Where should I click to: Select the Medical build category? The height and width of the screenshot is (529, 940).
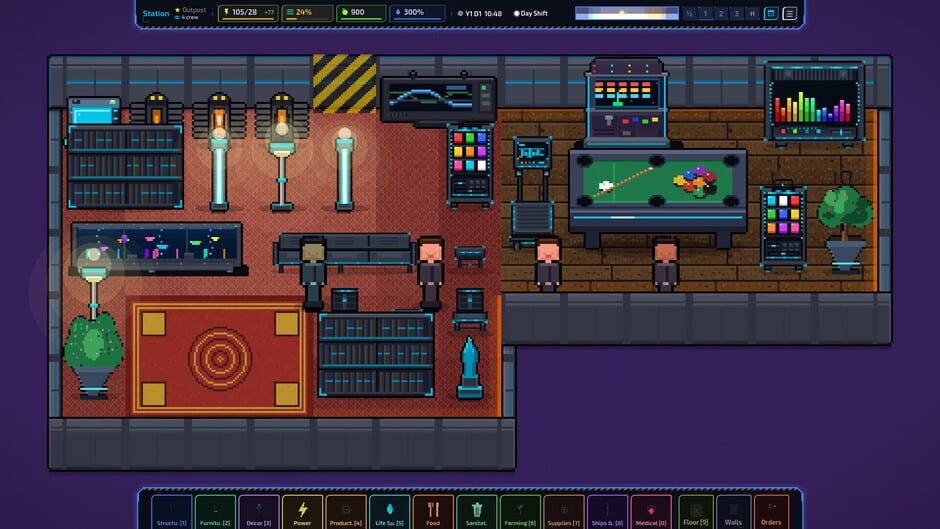tap(651, 512)
